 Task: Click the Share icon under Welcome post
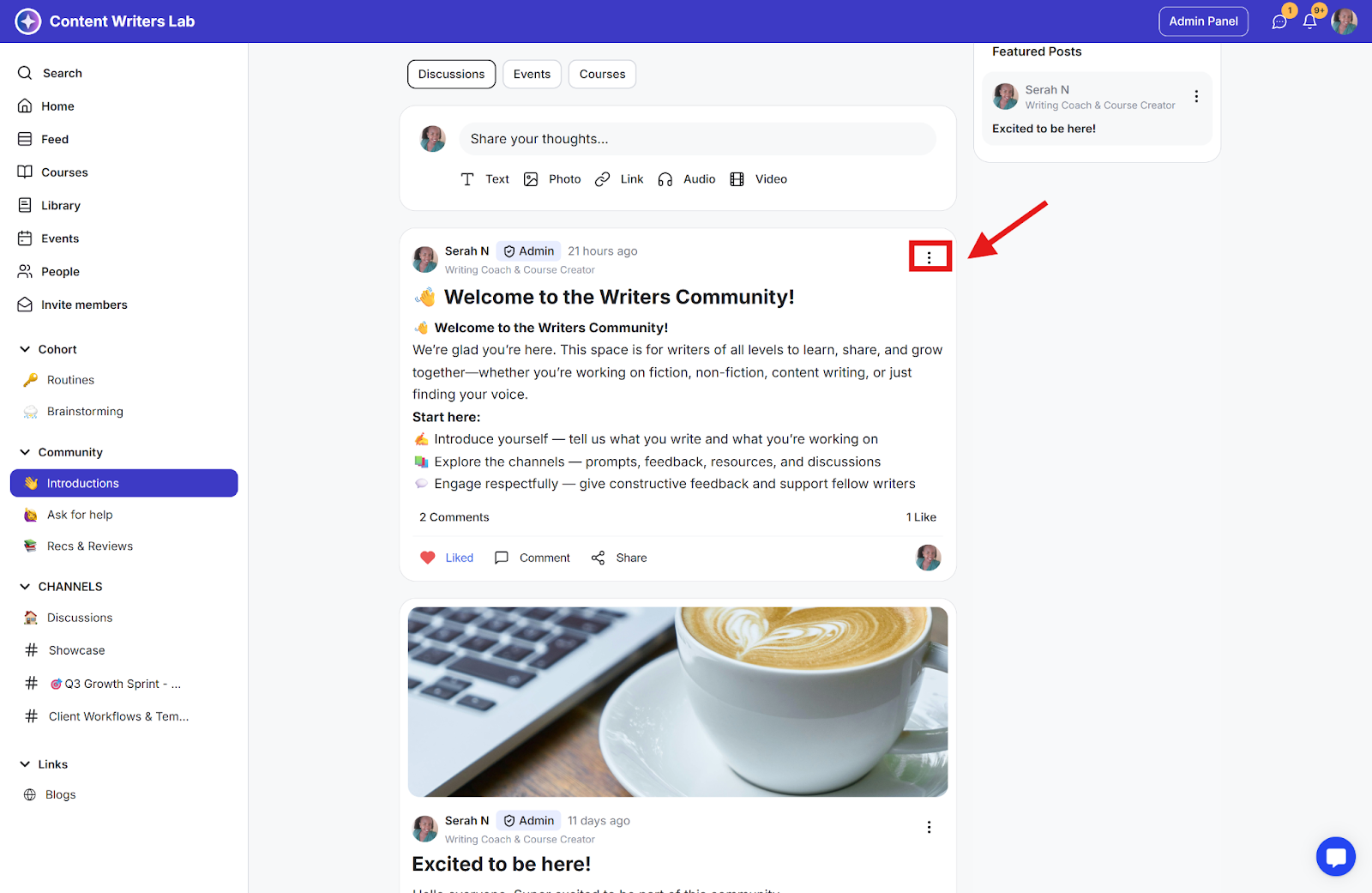(598, 558)
